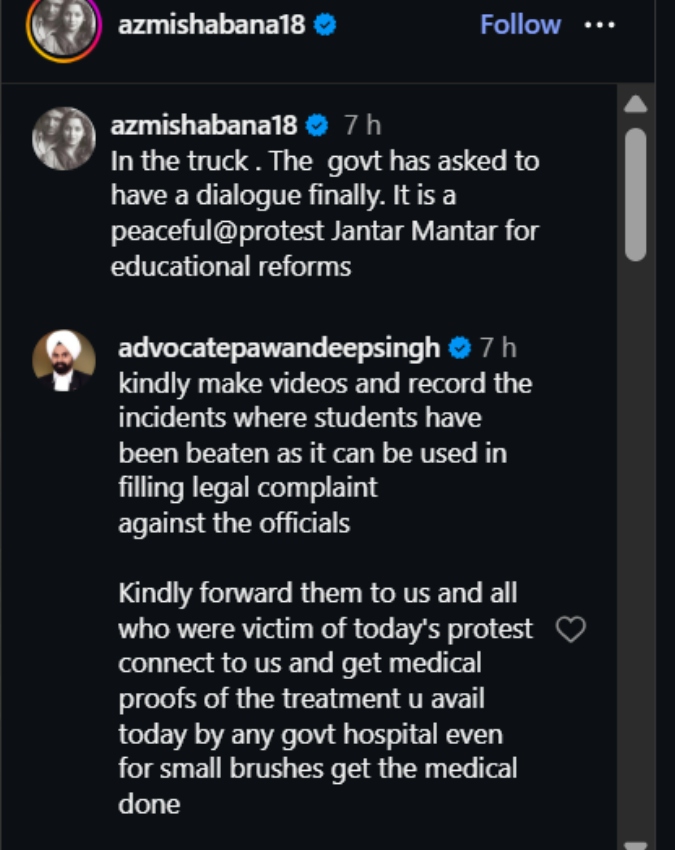This screenshot has height=850, width=675.
Task: Open the advocatepawandeepsingh profile picture
Action: 64,362
